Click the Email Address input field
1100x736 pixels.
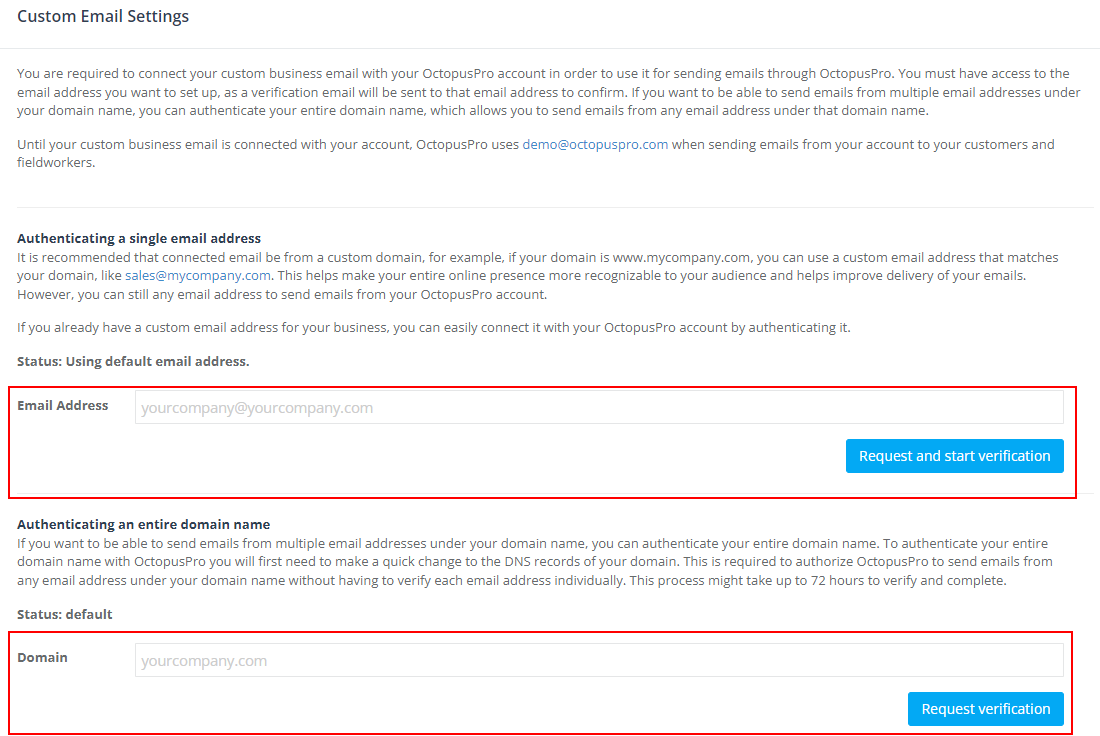click(x=599, y=407)
